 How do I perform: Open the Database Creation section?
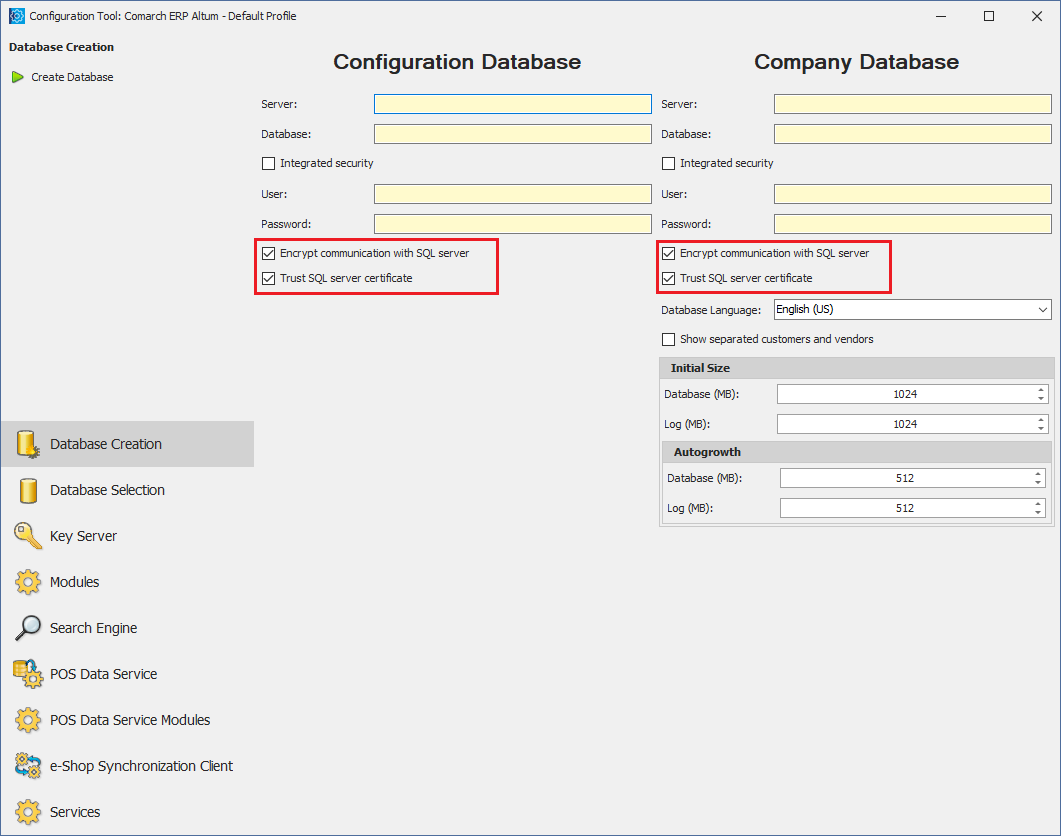[128, 444]
